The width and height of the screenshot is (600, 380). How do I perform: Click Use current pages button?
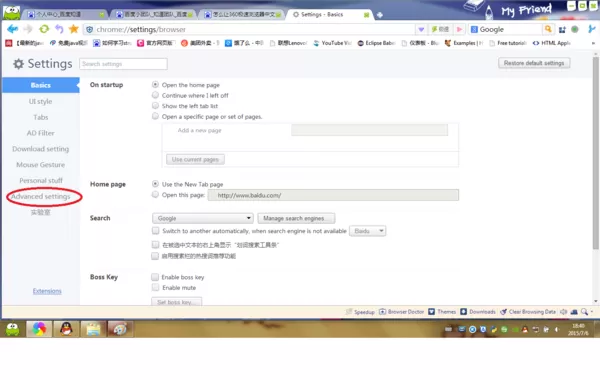pyautogui.click(x=195, y=159)
